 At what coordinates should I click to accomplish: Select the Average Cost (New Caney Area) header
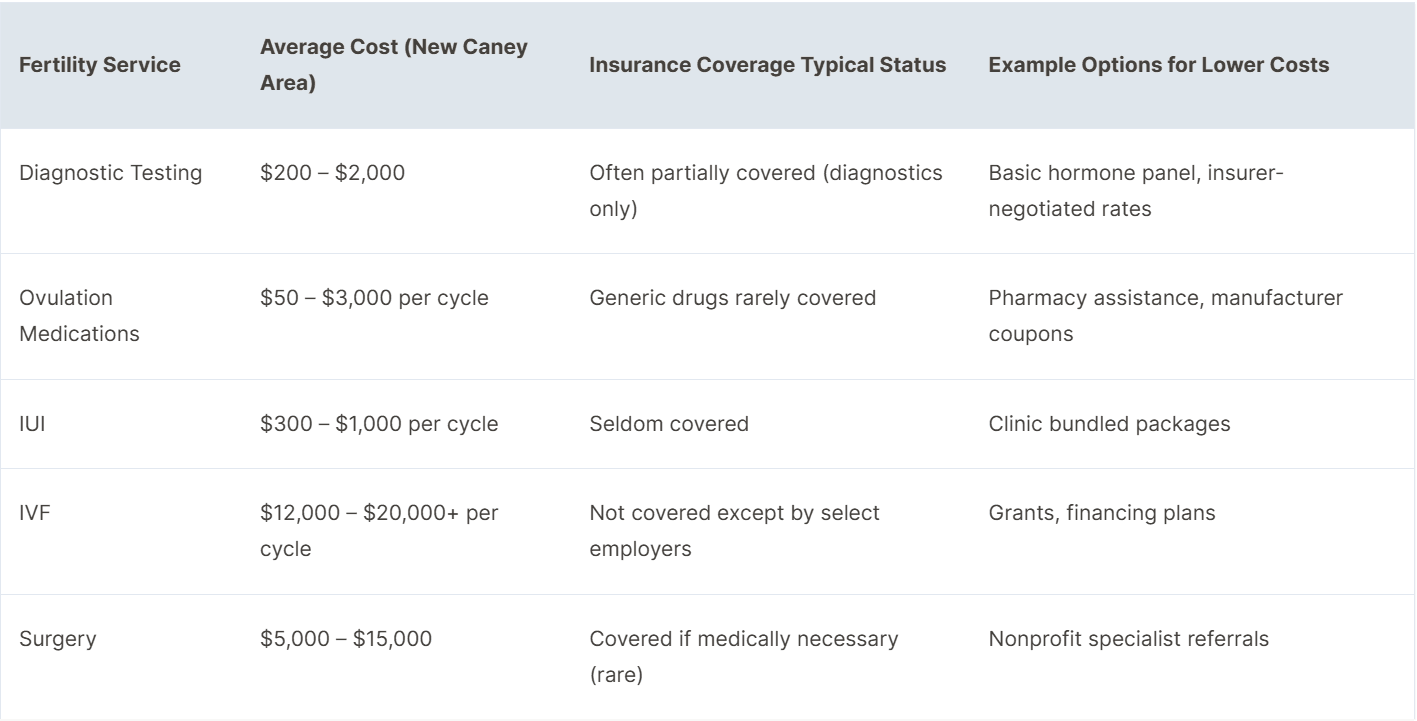394,65
